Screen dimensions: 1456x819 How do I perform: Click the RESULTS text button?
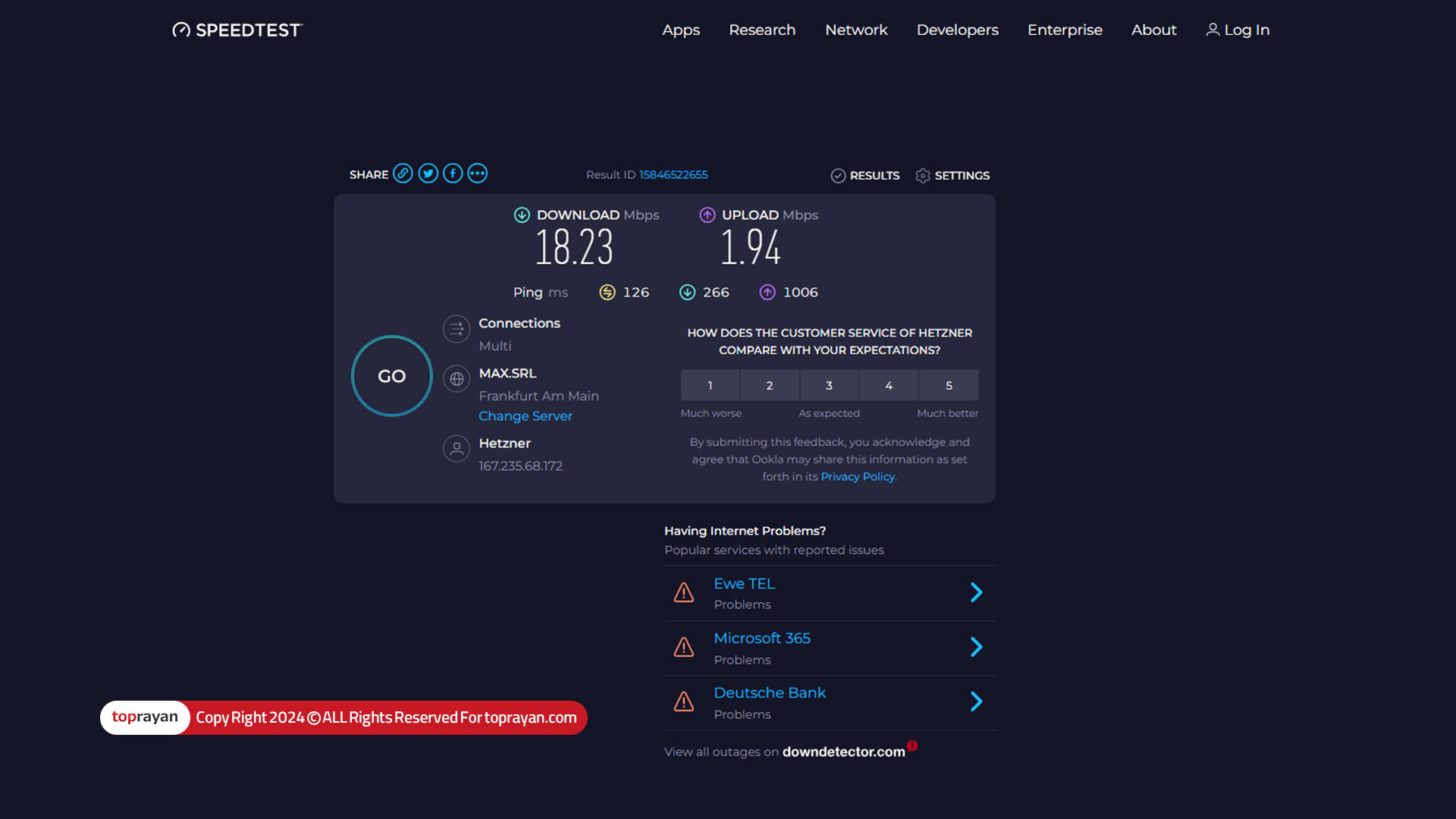(x=874, y=176)
